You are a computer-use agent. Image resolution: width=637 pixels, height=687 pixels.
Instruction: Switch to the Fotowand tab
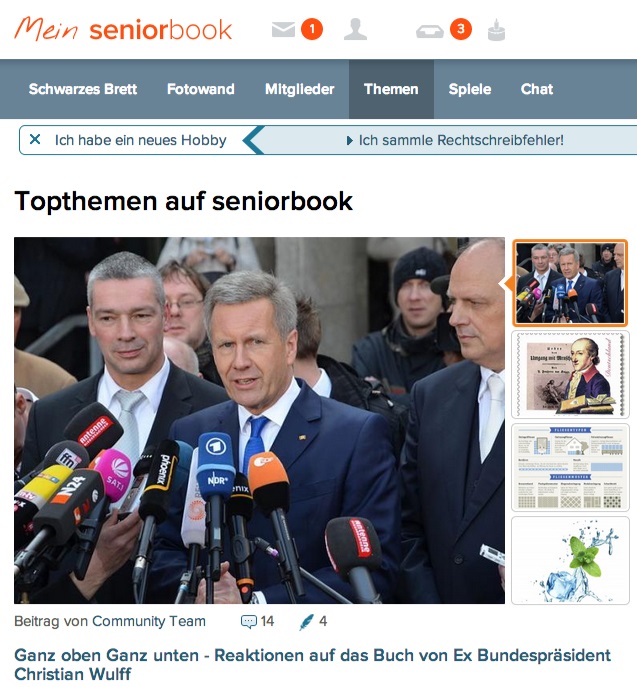point(201,89)
